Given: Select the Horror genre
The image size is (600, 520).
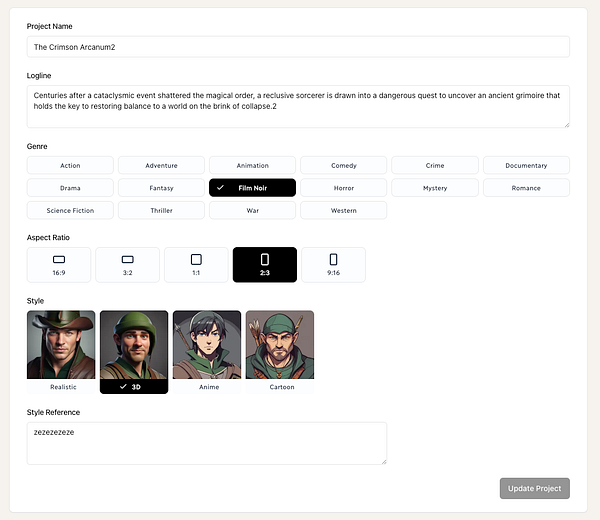Looking at the screenshot, I should coord(344,188).
